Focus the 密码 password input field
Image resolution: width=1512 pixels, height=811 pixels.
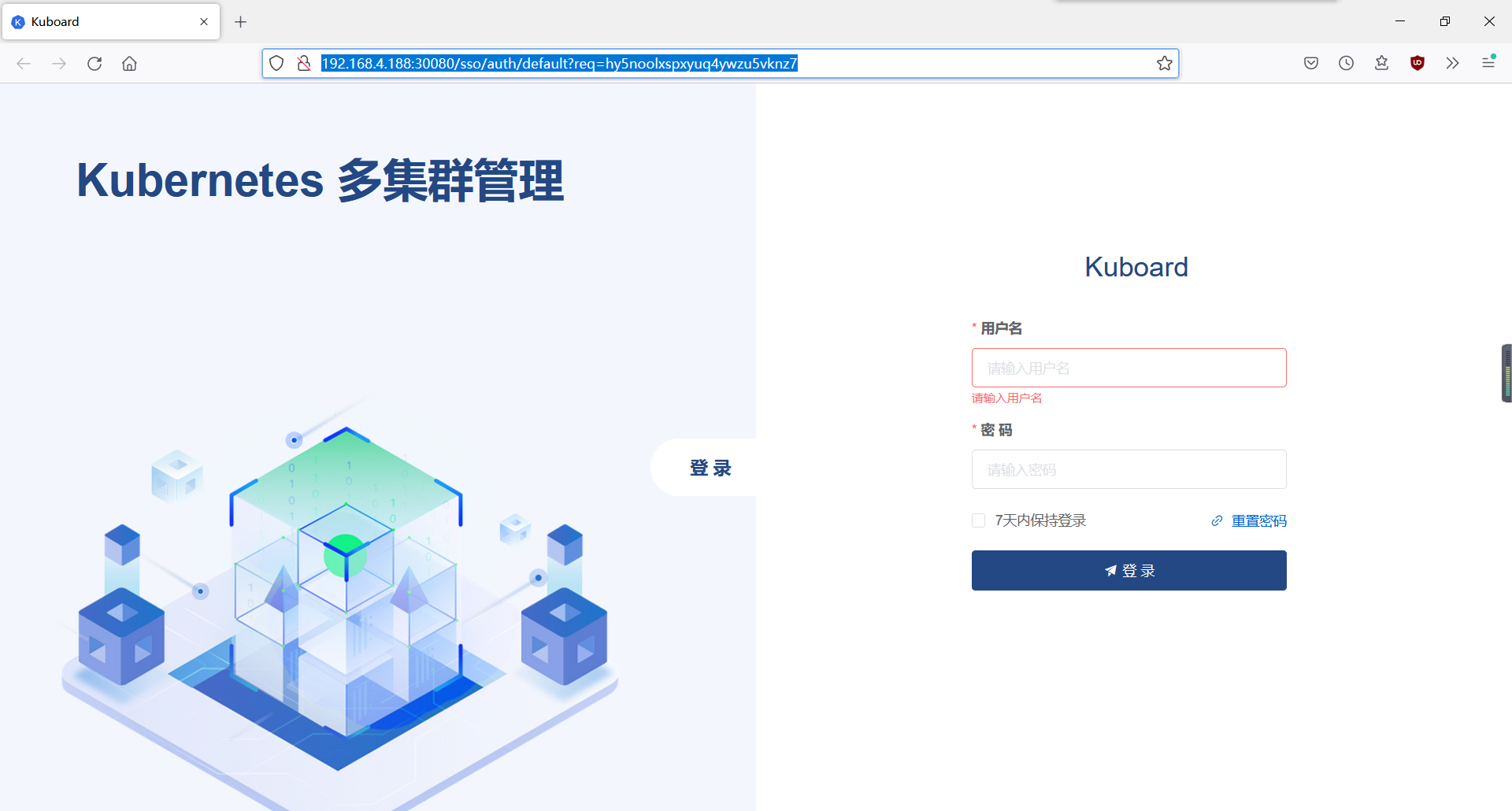click(x=1129, y=469)
